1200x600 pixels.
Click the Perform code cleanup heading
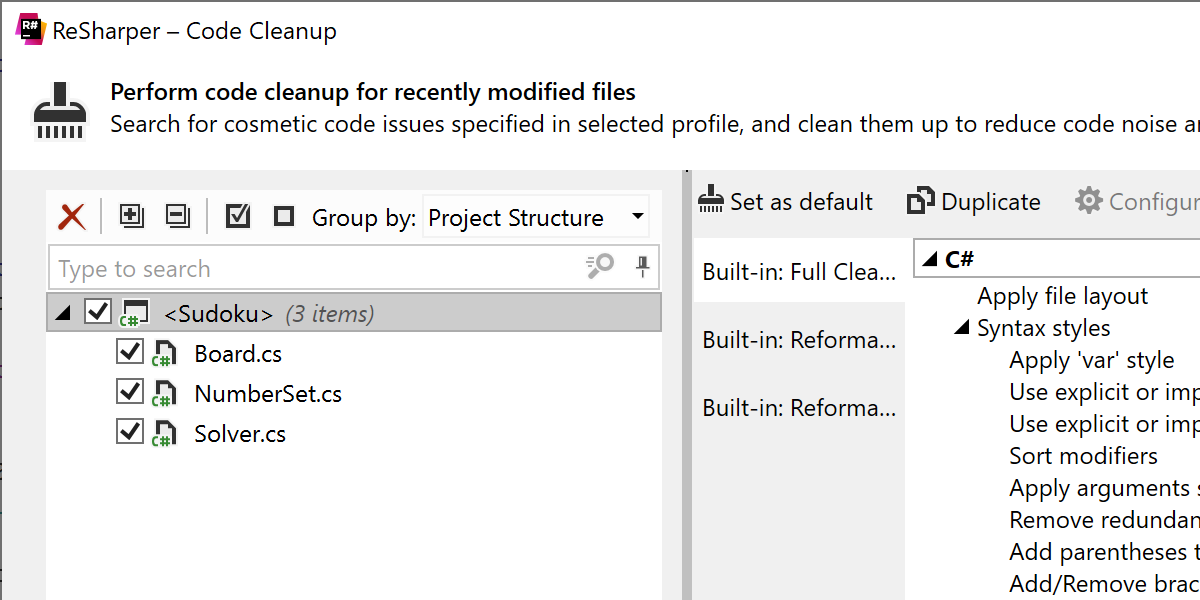pyautogui.click(x=373, y=92)
